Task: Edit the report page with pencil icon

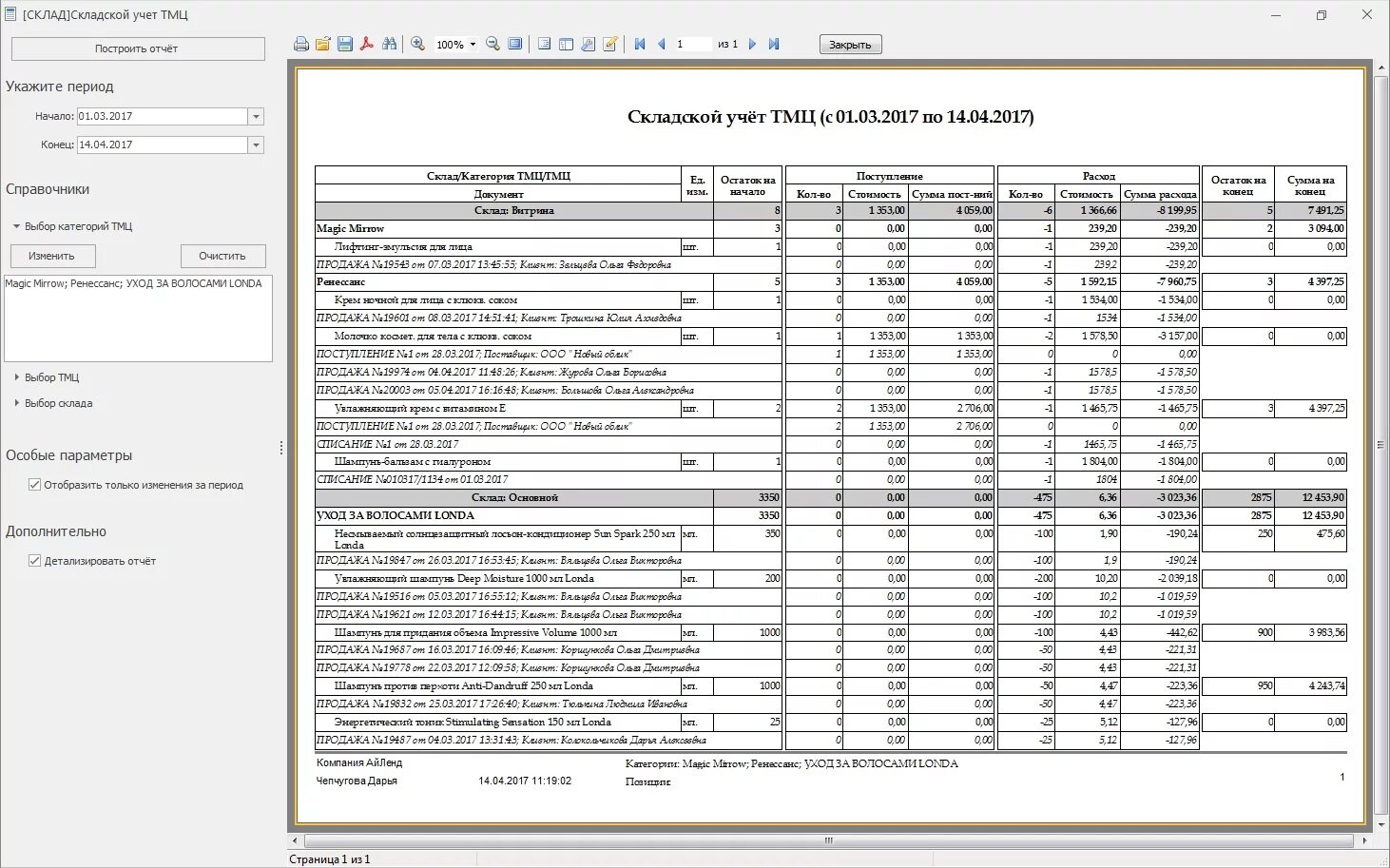Action: pos(610,45)
